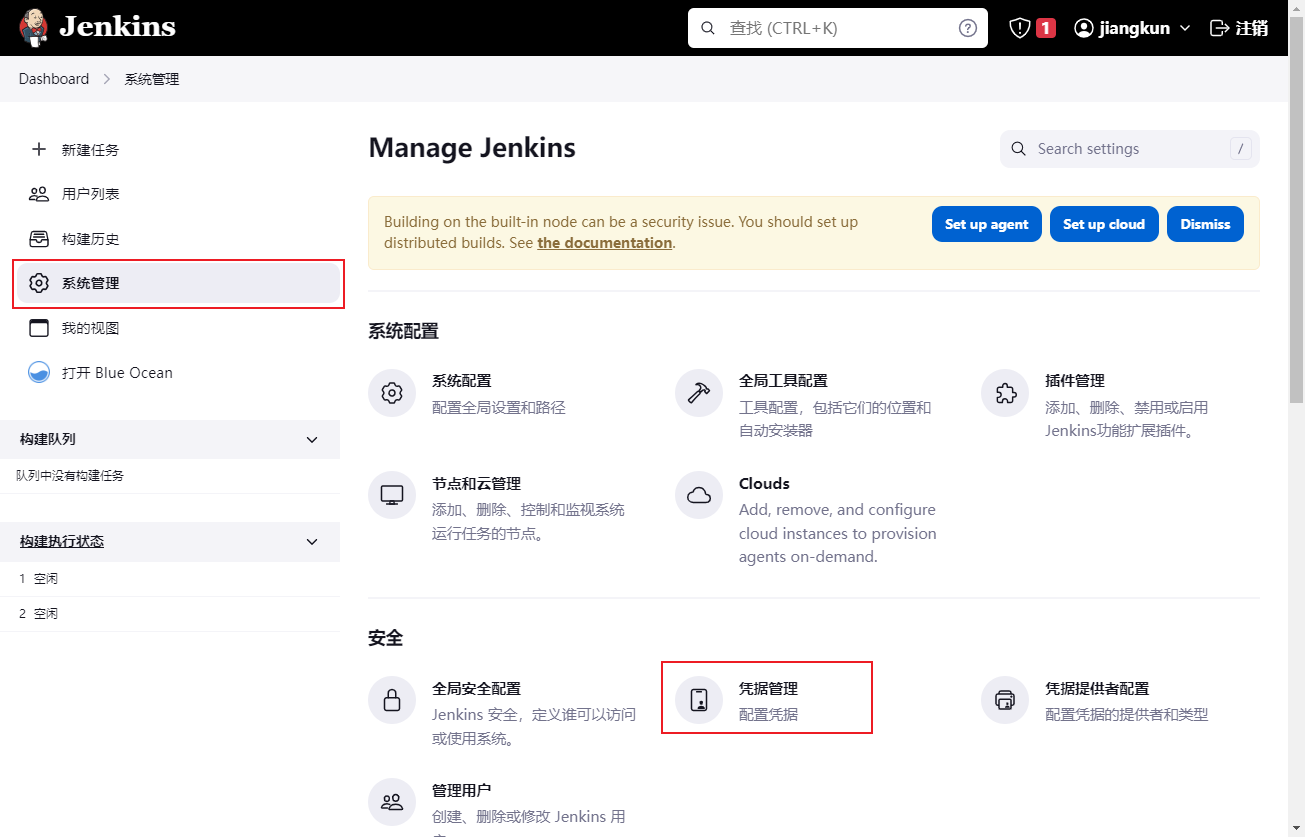Click the slash shortcut hint in Search settings
Screen dimensions: 1305x837
click(x=1241, y=149)
